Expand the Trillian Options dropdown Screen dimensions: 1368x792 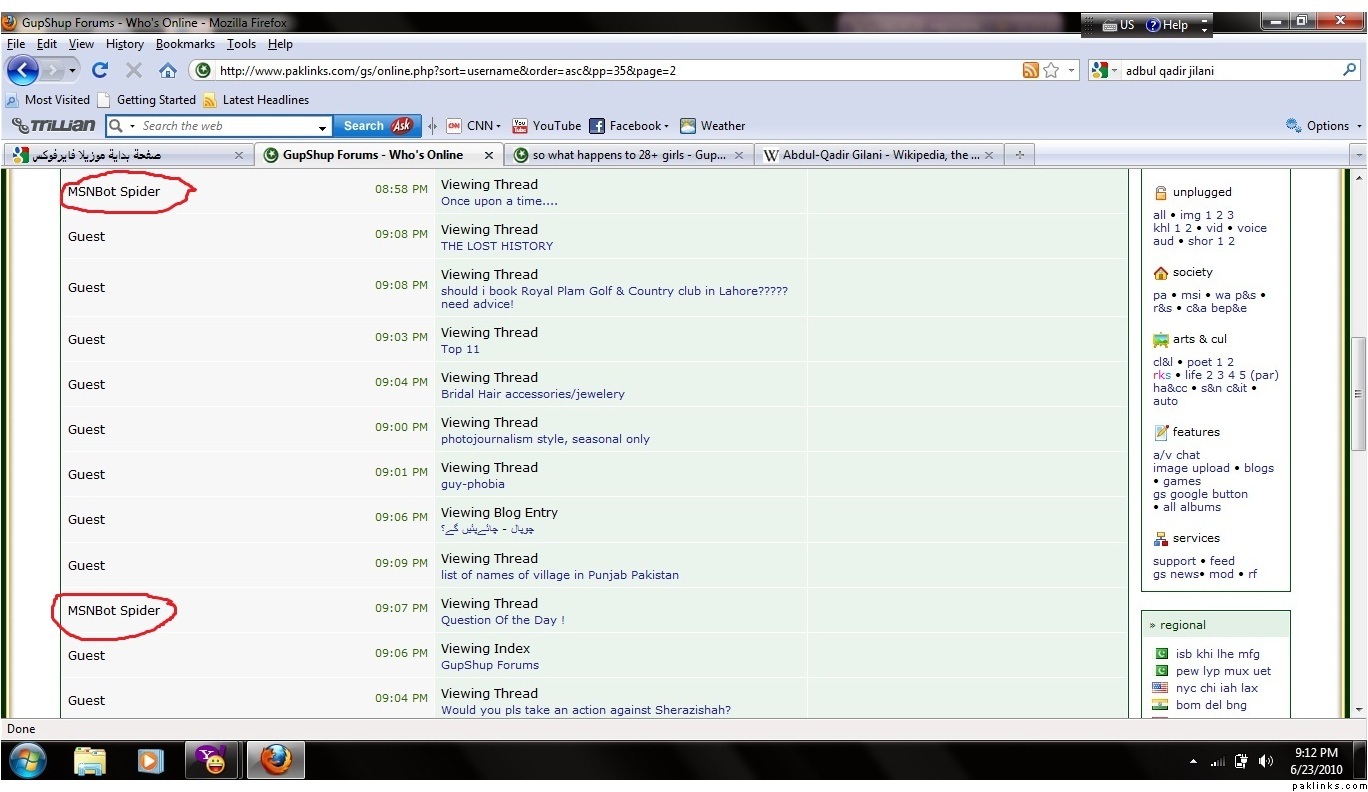point(1325,126)
